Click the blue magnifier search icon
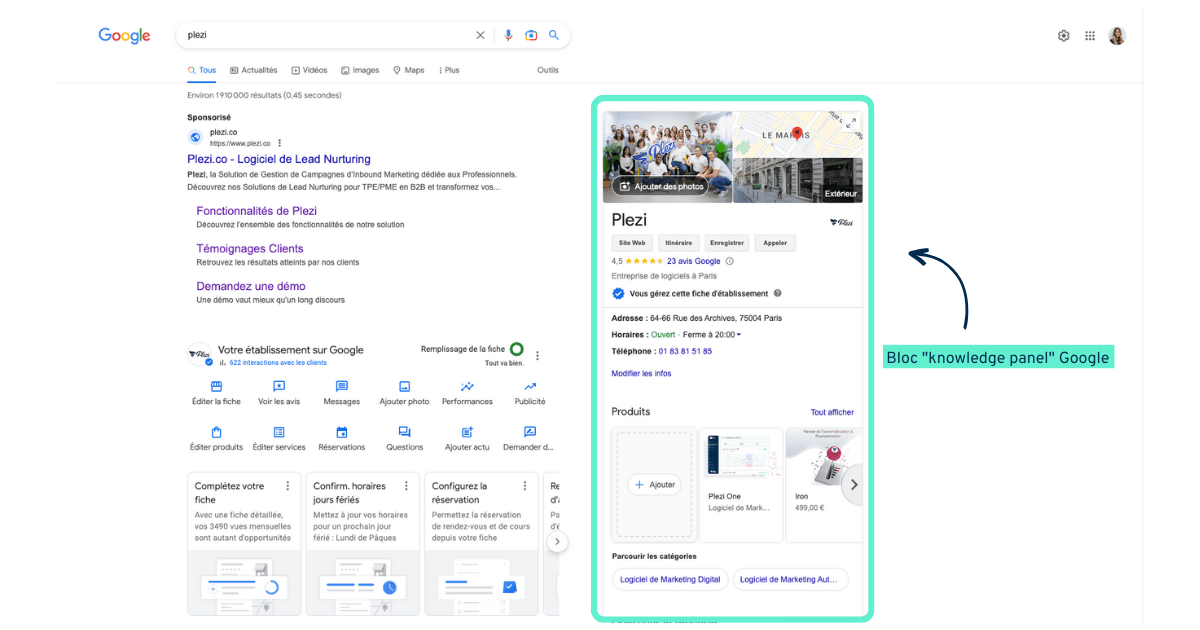1200x630 pixels. (x=554, y=35)
